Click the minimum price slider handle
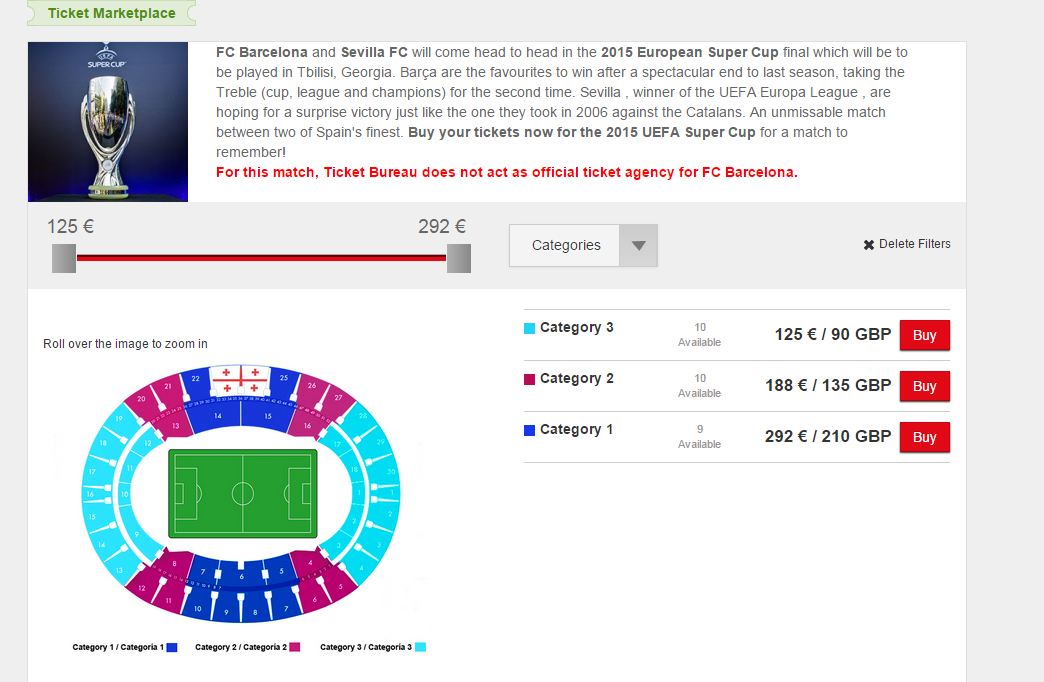 (64, 258)
